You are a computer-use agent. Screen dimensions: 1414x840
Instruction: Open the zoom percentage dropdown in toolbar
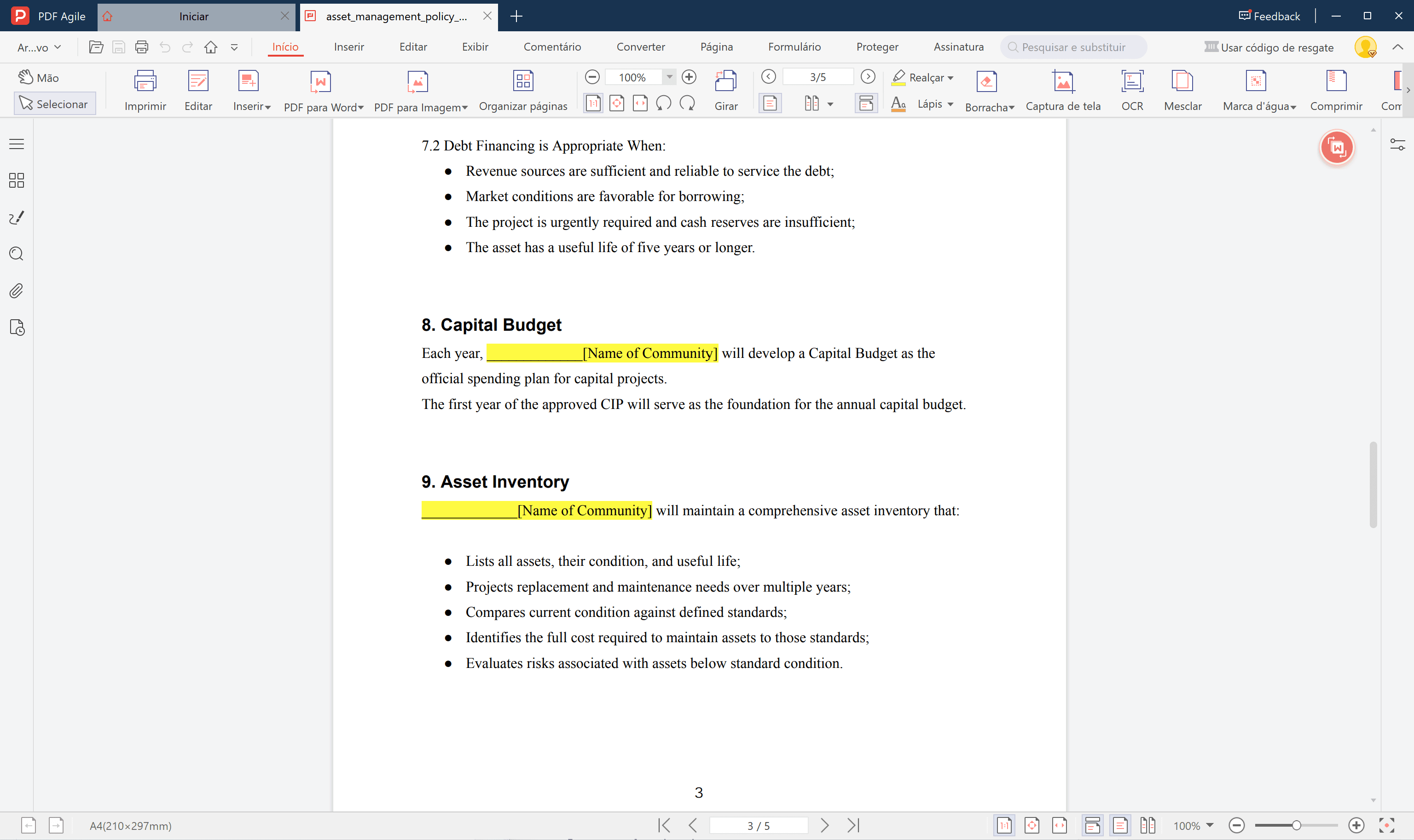tap(669, 77)
